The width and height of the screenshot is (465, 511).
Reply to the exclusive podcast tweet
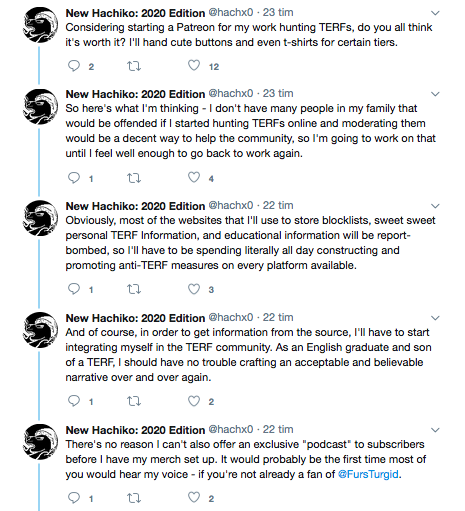tap(74, 498)
